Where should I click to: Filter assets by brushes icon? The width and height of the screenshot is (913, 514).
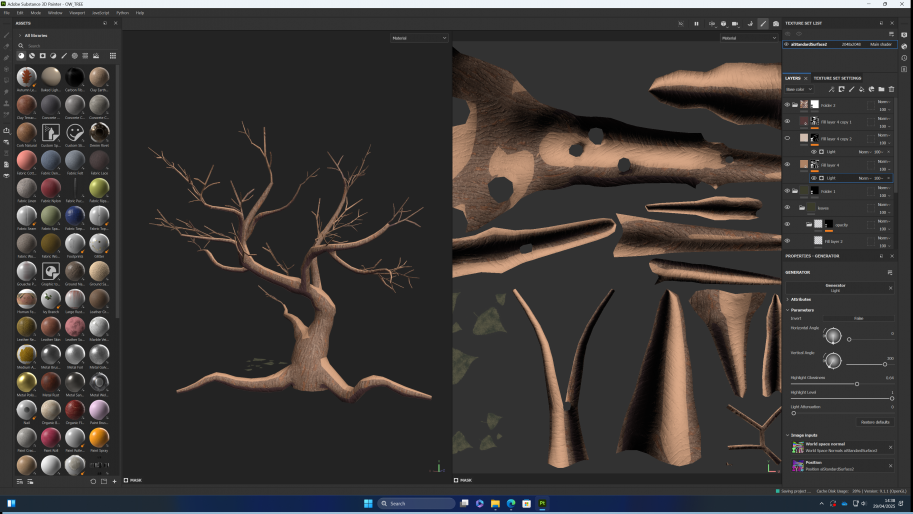click(x=65, y=56)
